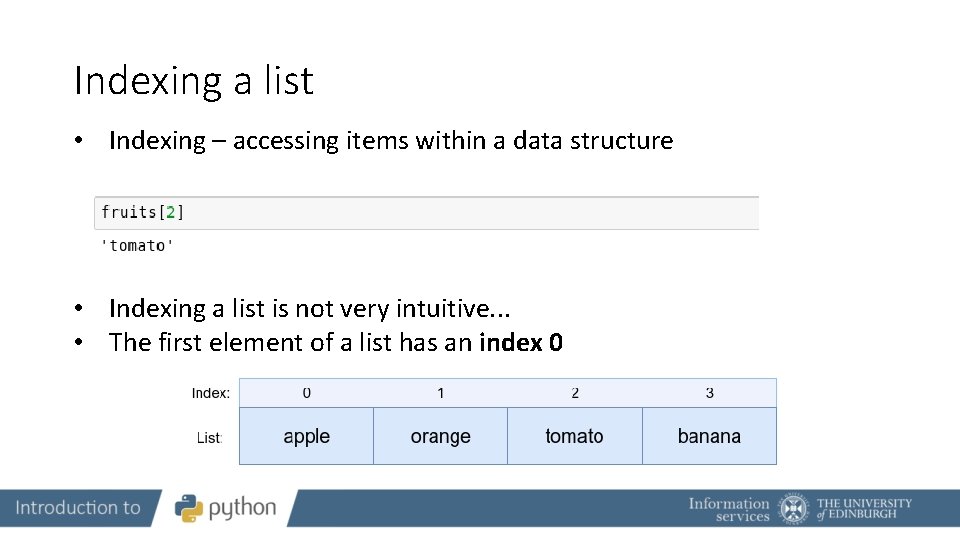Select the banana list cell
The height and width of the screenshot is (540, 960).
click(709, 436)
